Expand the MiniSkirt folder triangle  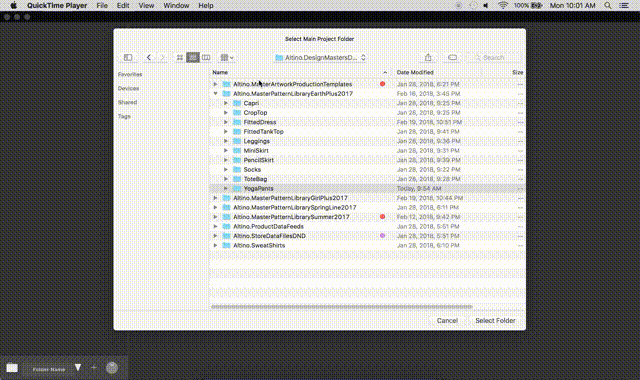(226, 150)
